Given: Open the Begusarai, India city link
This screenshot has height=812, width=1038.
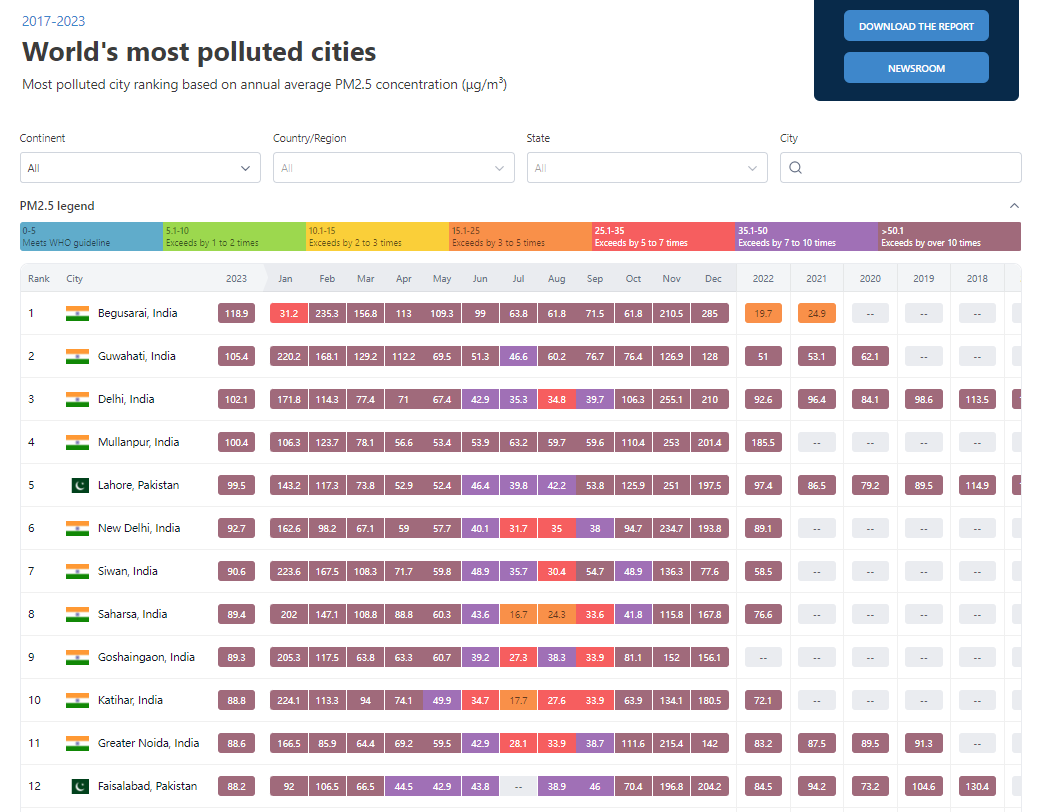Looking at the screenshot, I should 138,313.
